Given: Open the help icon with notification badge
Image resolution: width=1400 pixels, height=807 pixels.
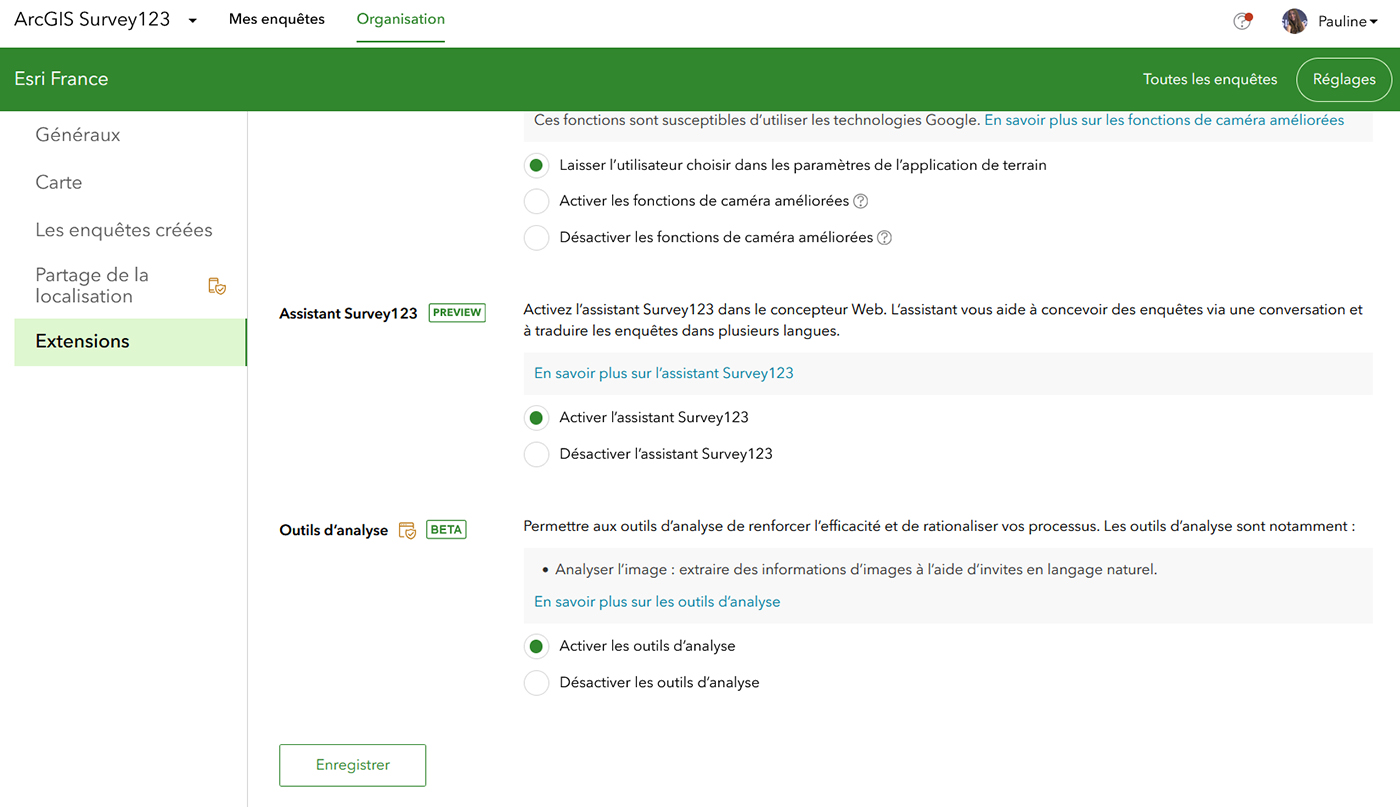Looking at the screenshot, I should point(1241,20).
